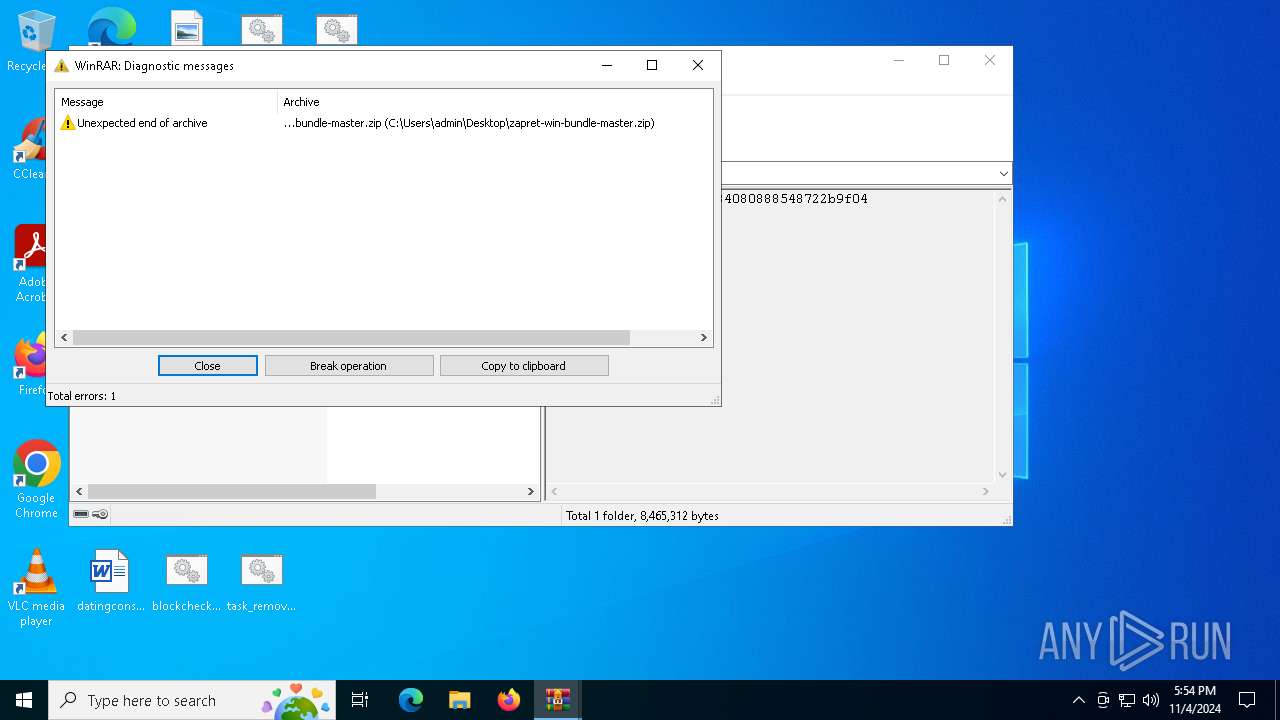The image size is (1280, 720).
Task: Open File Explorer from the taskbar
Action: point(459,700)
